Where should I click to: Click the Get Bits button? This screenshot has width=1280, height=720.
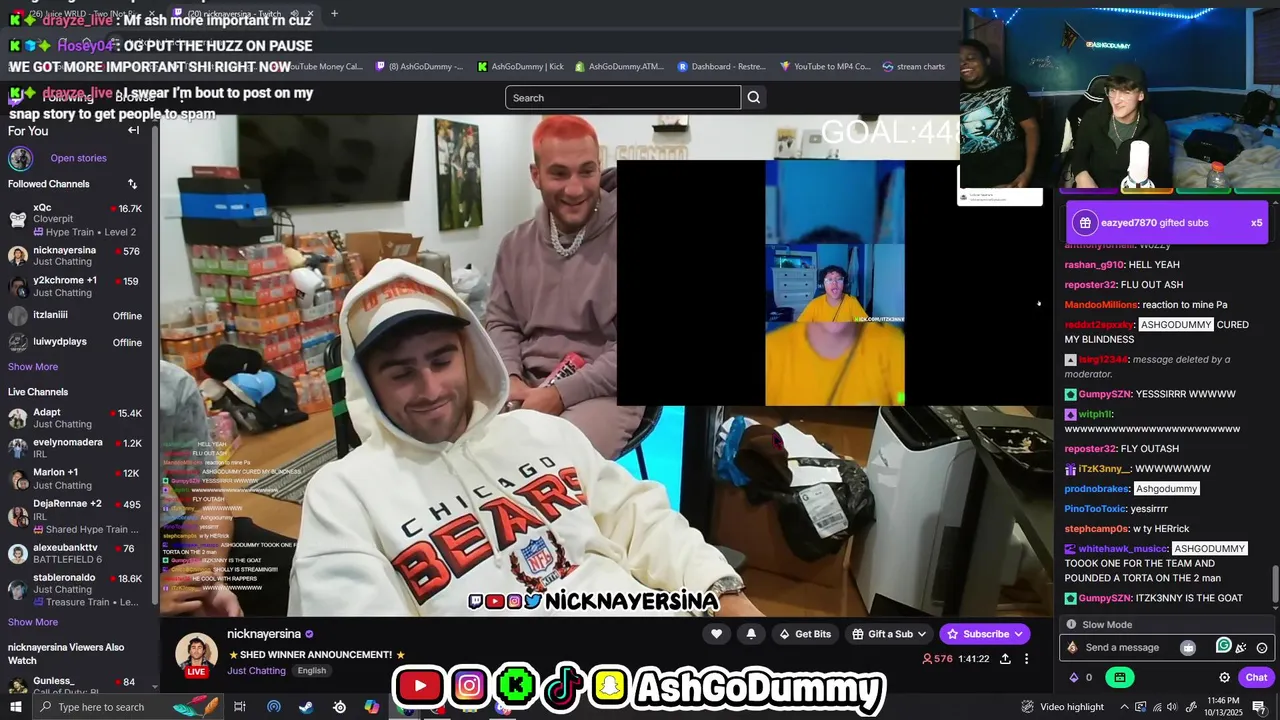point(805,634)
